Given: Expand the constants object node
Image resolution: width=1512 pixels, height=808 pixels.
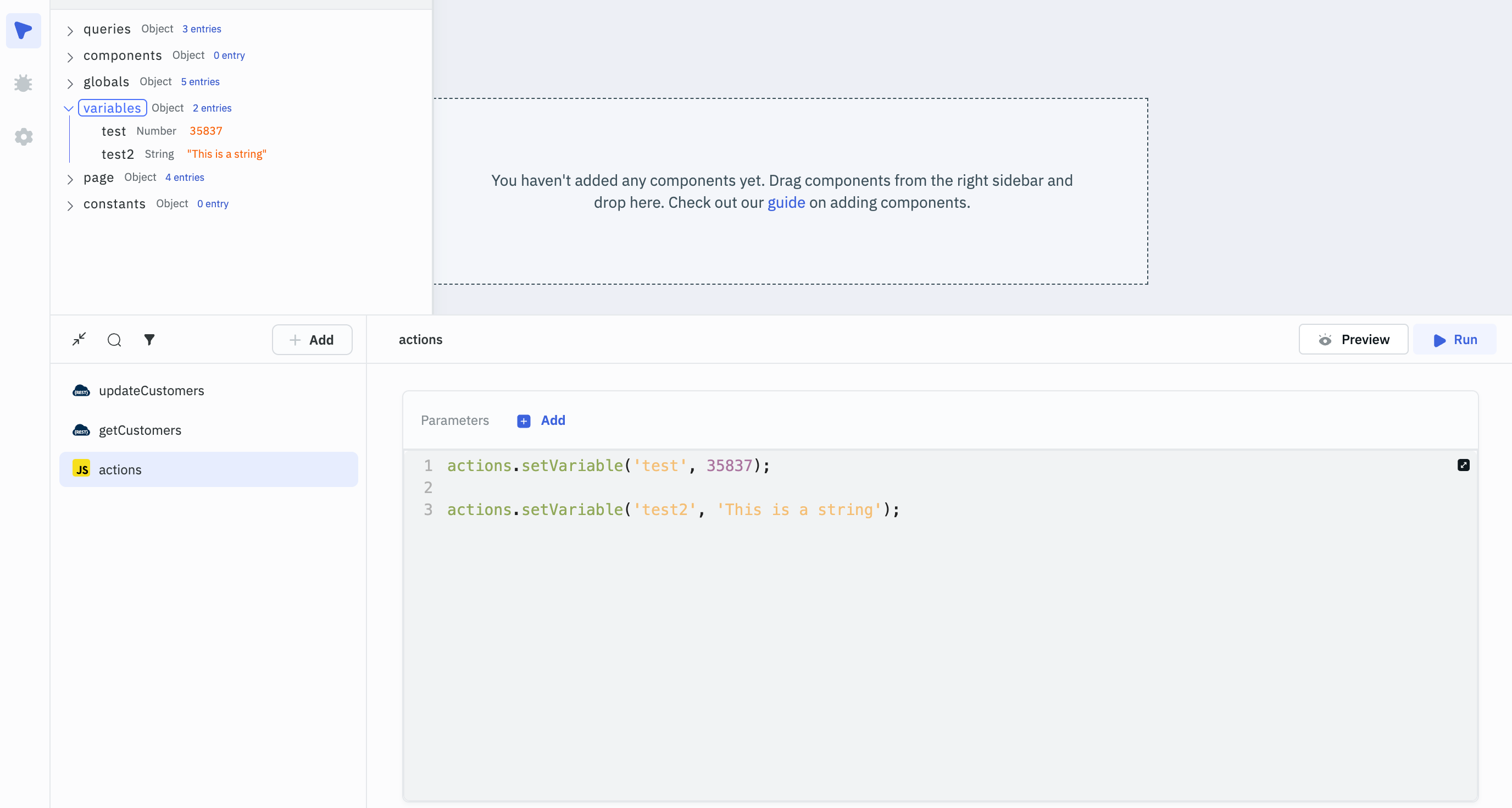Looking at the screenshot, I should (x=70, y=206).
